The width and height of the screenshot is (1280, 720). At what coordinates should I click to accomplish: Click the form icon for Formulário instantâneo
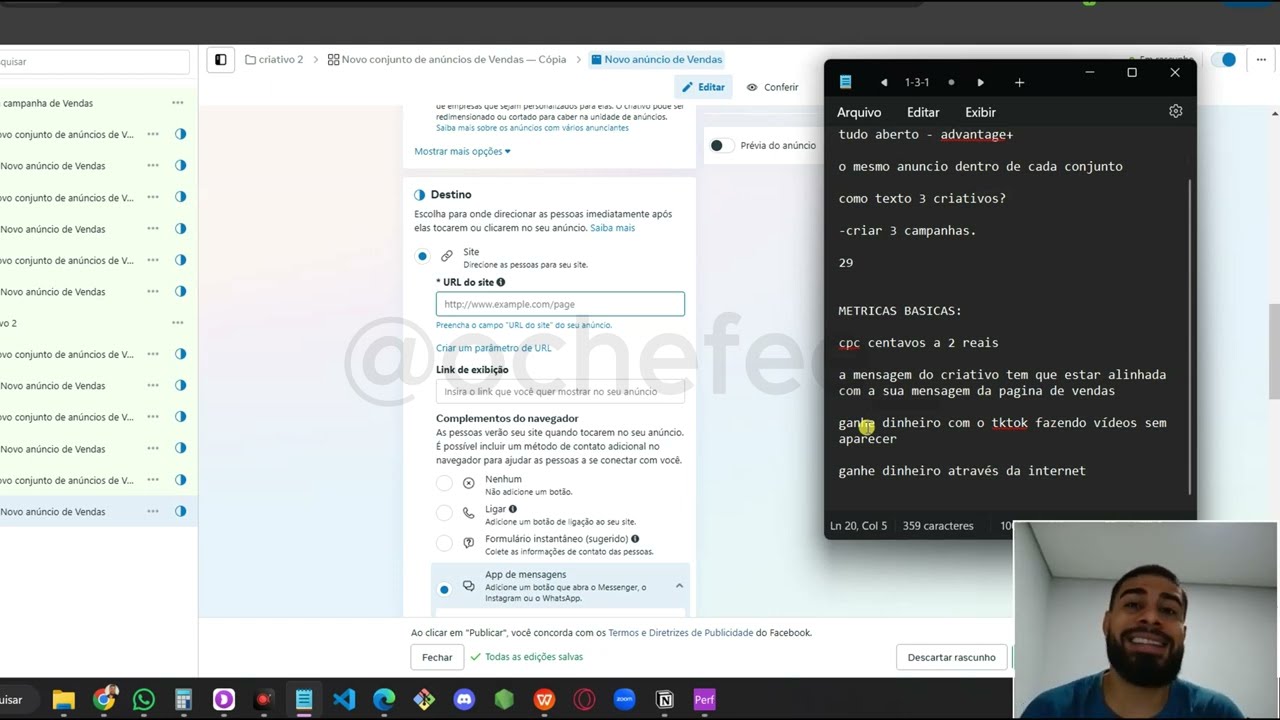point(468,543)
